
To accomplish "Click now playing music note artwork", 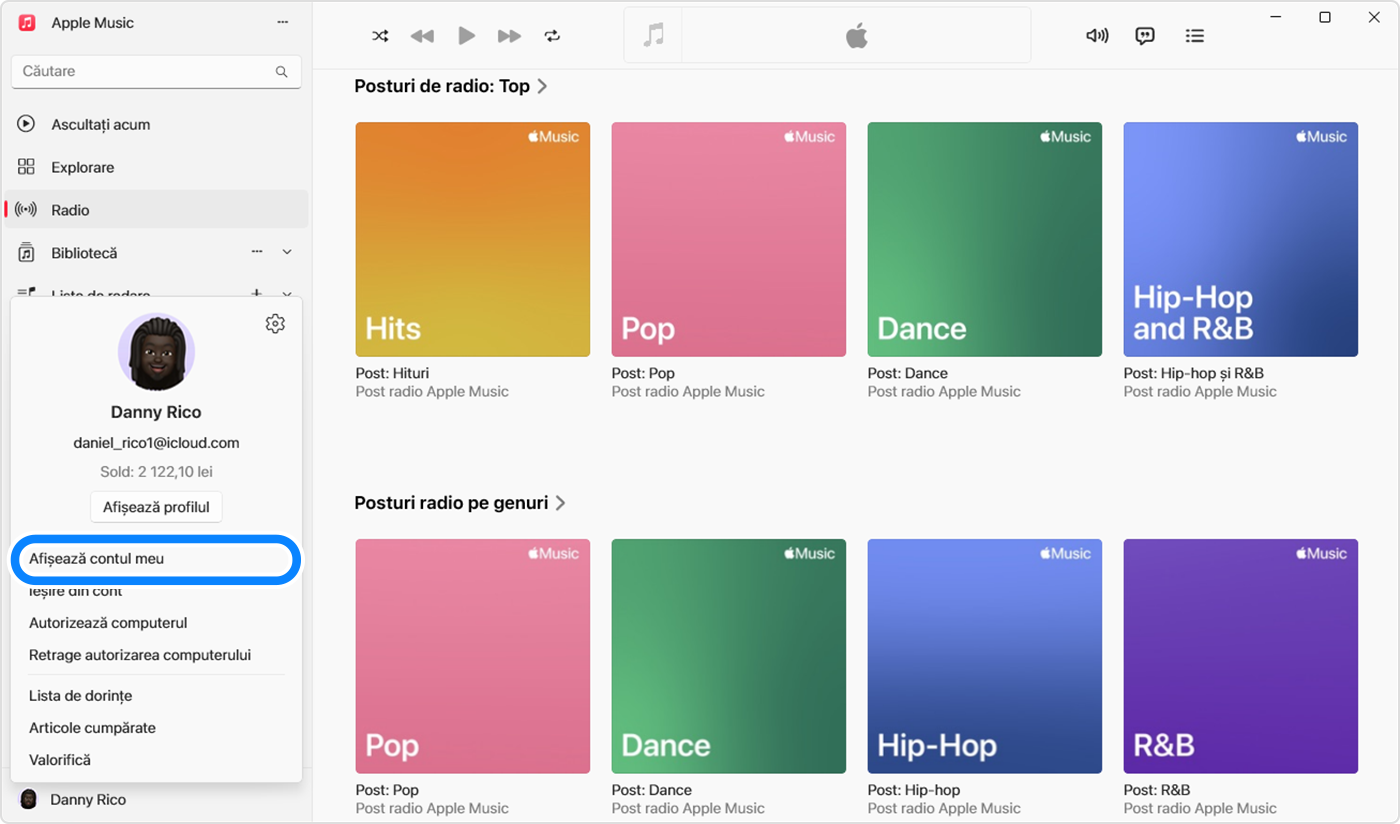I will point(654,36).
